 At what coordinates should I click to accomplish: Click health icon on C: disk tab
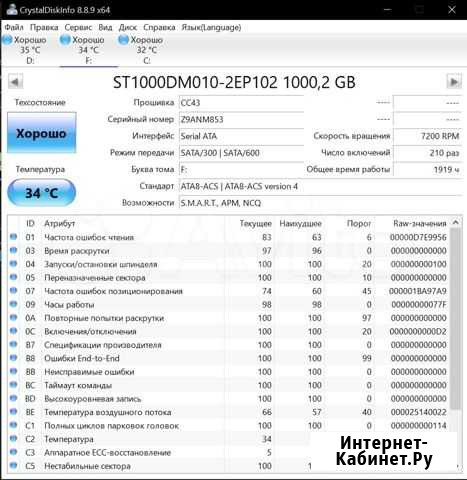123,40
